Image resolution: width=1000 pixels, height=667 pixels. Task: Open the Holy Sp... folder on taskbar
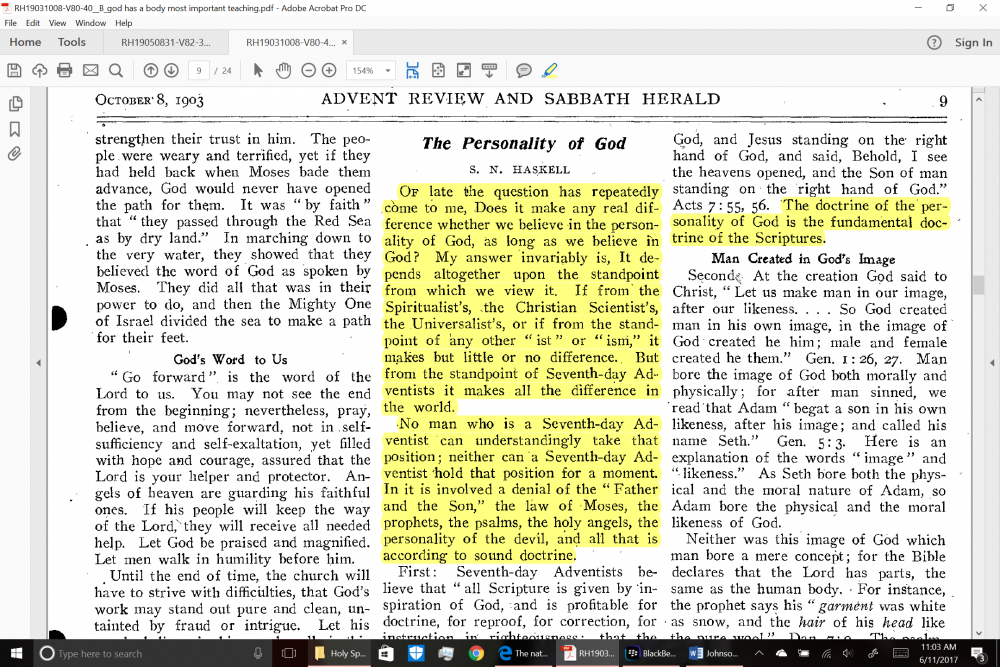[339, 653]
